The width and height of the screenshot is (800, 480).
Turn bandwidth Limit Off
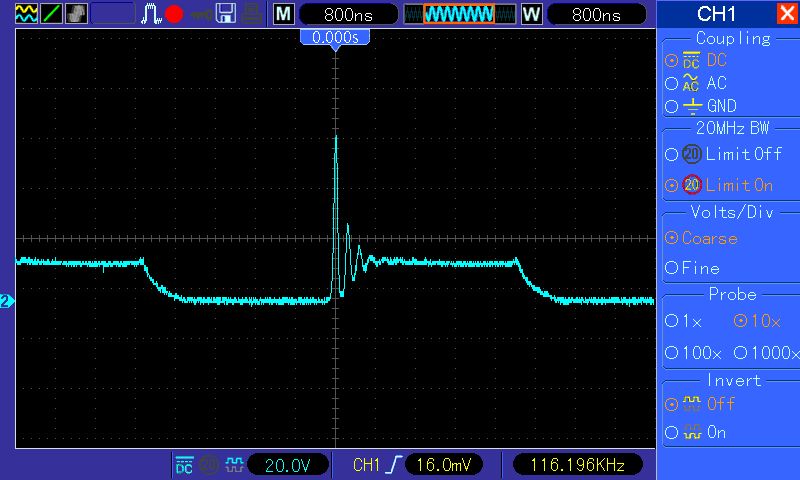[723, 154]
